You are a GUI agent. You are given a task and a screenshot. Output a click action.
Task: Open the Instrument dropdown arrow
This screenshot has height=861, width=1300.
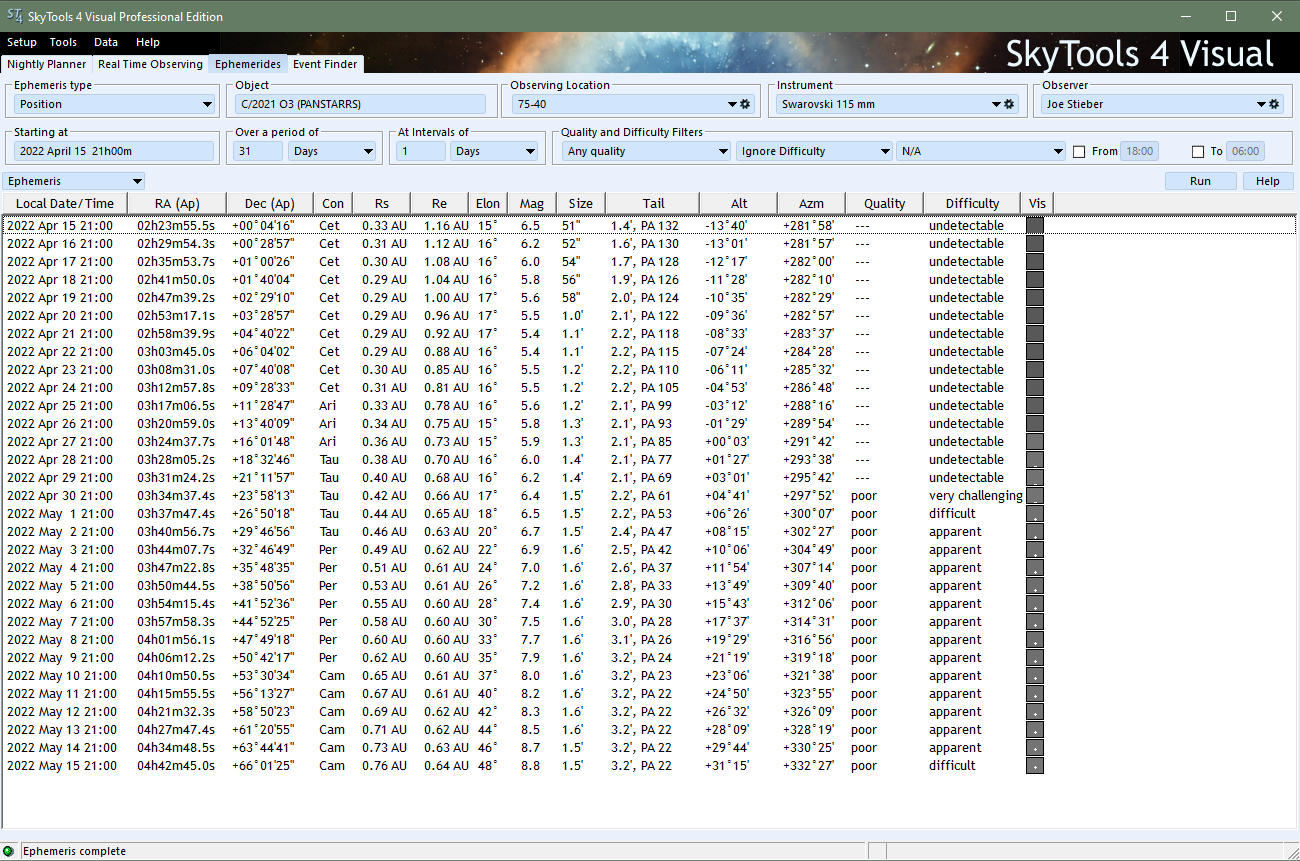(x=997, y=104)
